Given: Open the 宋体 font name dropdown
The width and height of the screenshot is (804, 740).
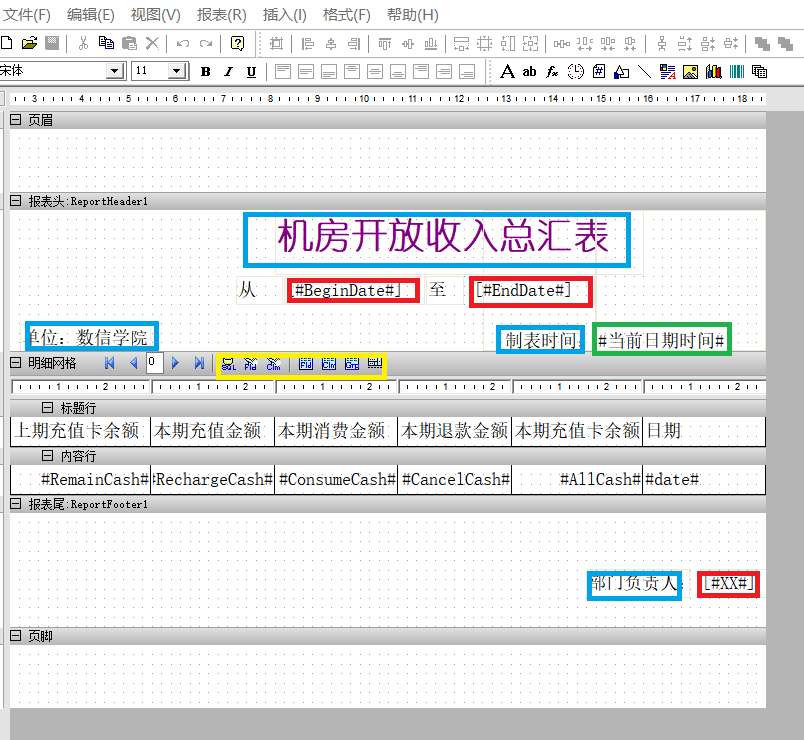Looking at the screenshot, I should click(x=113, y=71).
